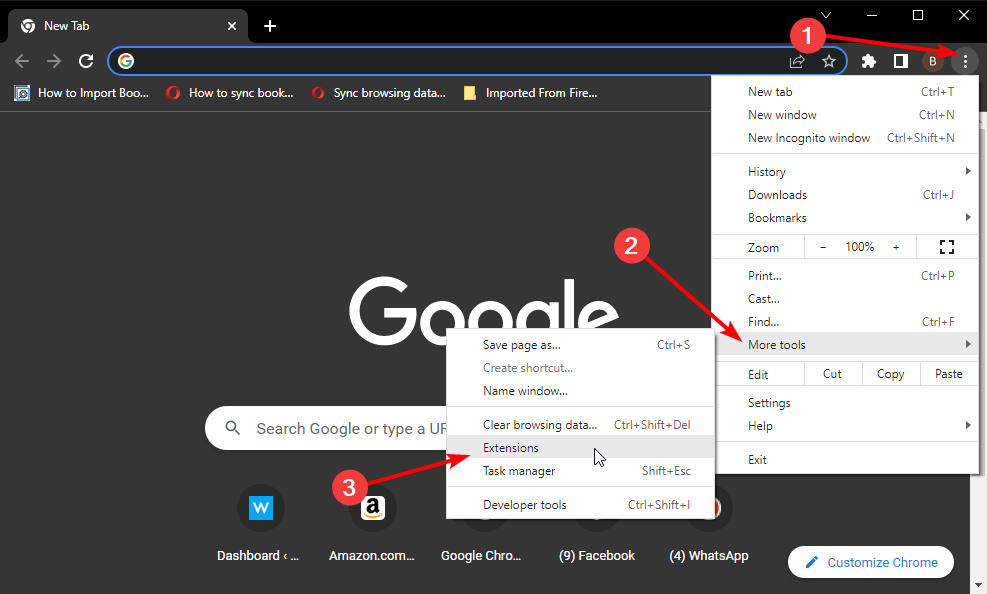The image size is (987, 594).
Task: Decrease zoom with minus button
Action: (823, 247)
